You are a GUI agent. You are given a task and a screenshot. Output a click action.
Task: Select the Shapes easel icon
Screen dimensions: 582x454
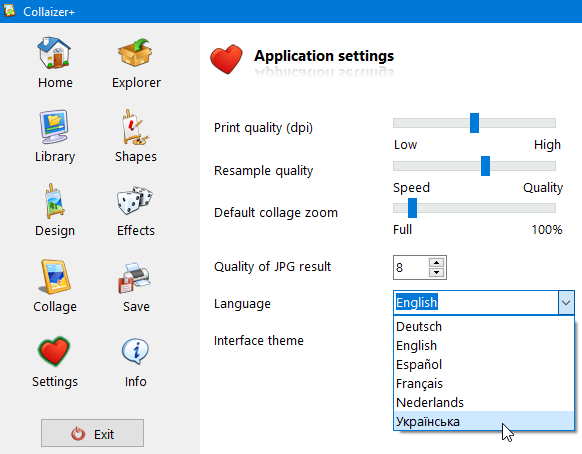pos(135,127)
